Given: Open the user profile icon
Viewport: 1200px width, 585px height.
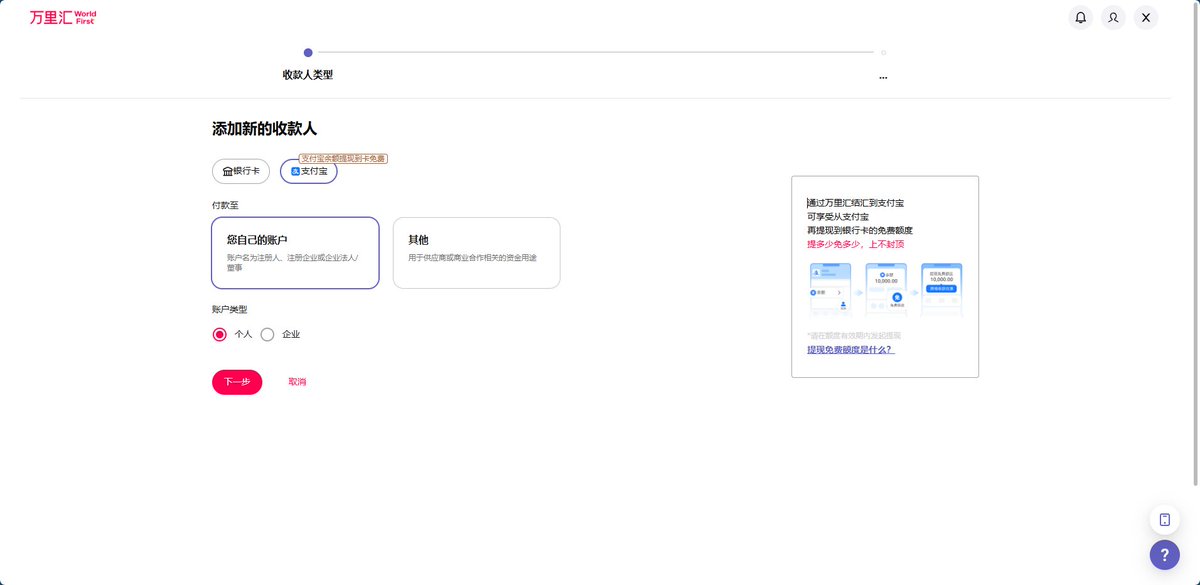Looking at the screenshot, I should click(1113, 17).
